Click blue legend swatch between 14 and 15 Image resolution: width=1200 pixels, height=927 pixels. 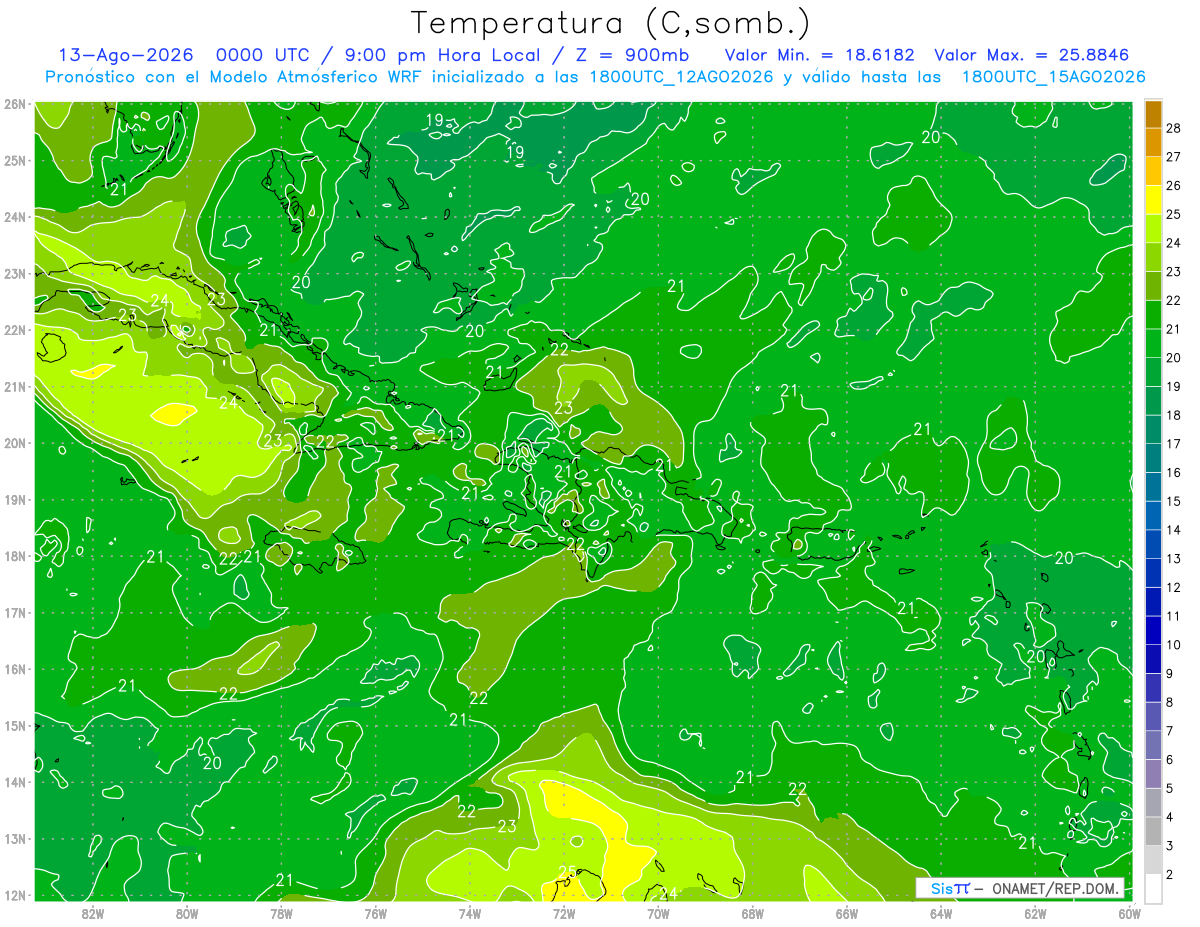click(1153, 515)
